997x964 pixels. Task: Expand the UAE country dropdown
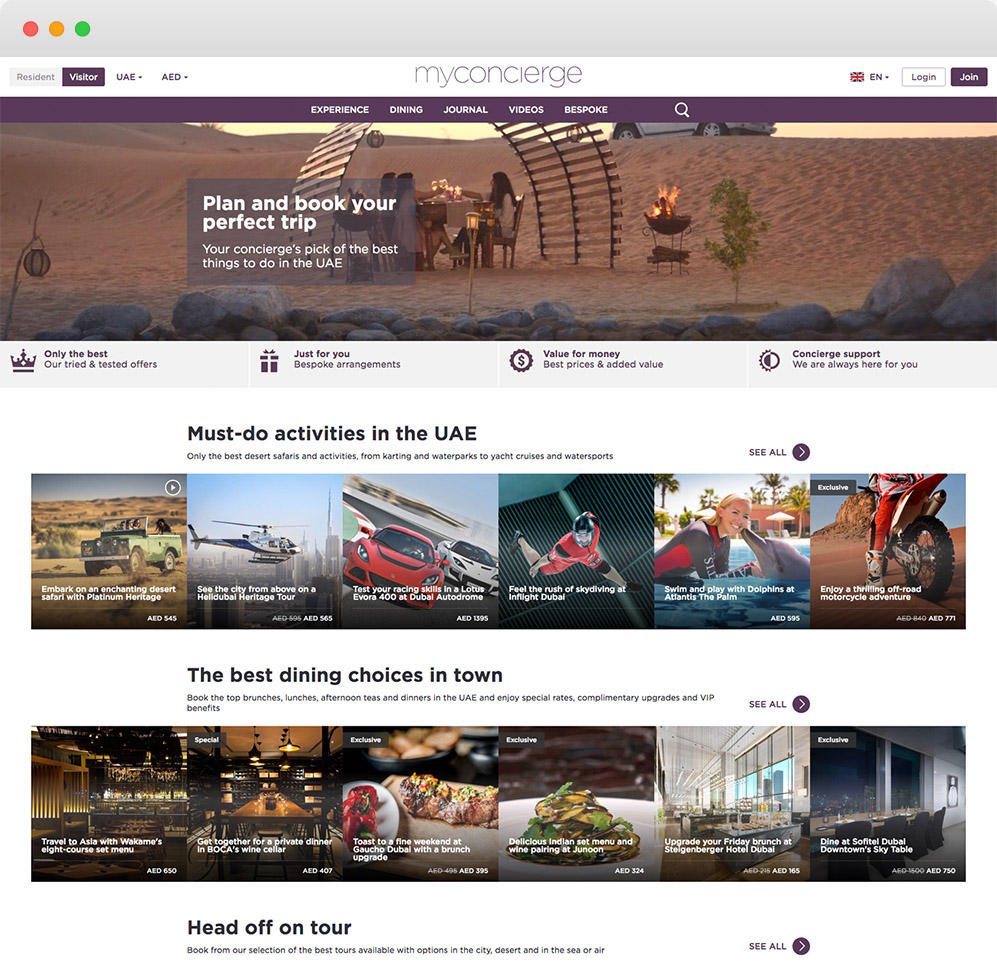[x=129, y=77]
